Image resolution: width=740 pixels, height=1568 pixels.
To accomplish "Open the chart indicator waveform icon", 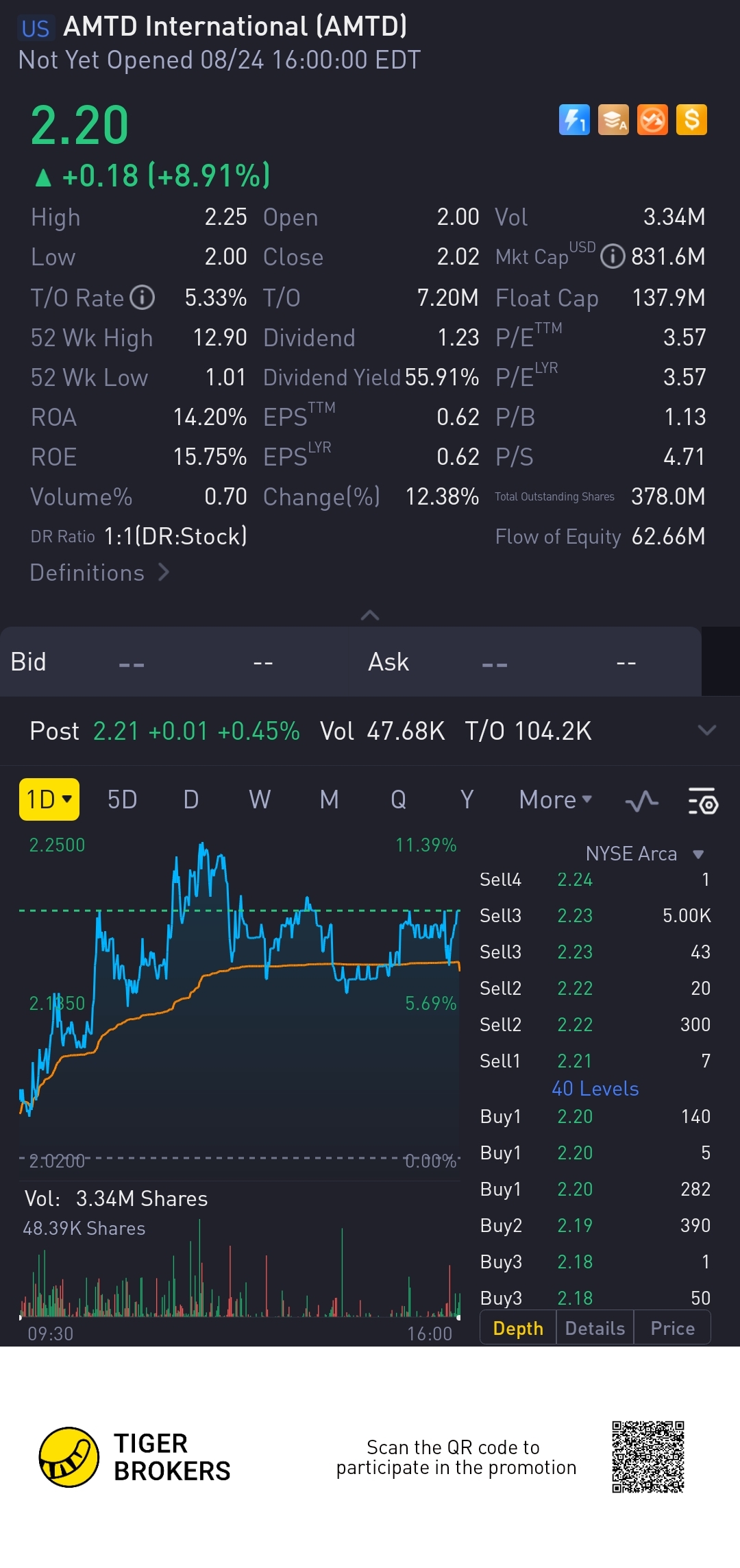I will pos(642,800).
